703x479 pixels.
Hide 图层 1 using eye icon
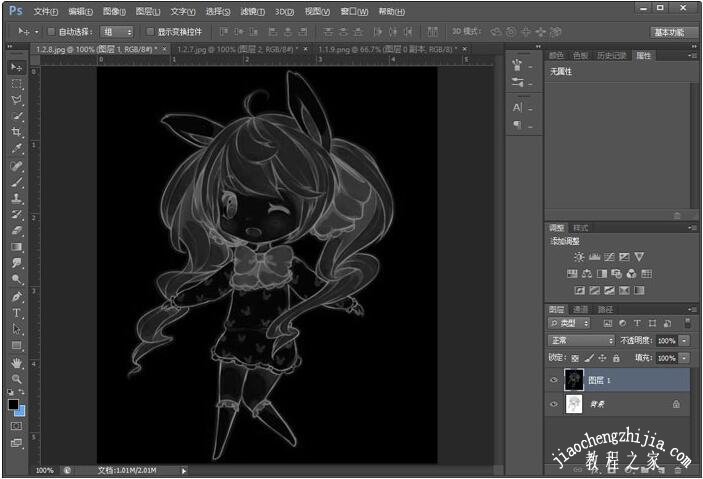point(554,379)
